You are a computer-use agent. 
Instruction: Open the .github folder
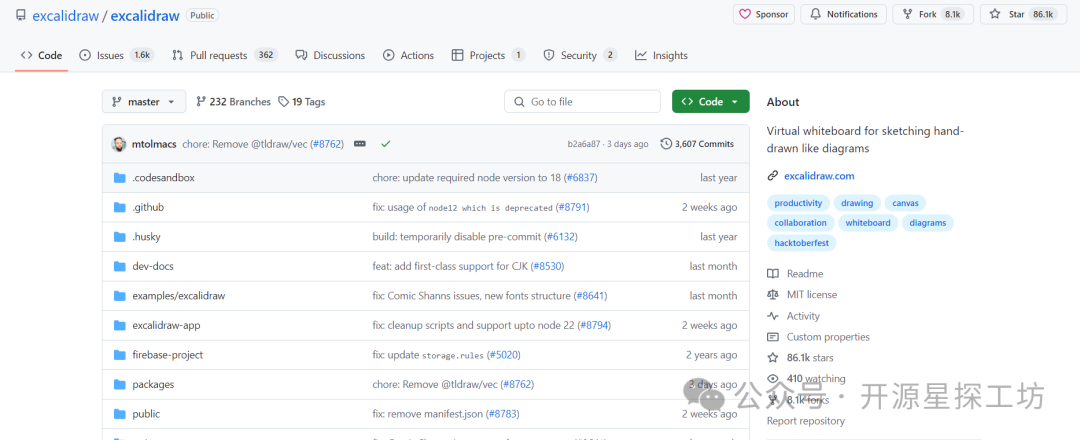pos(148,207)
